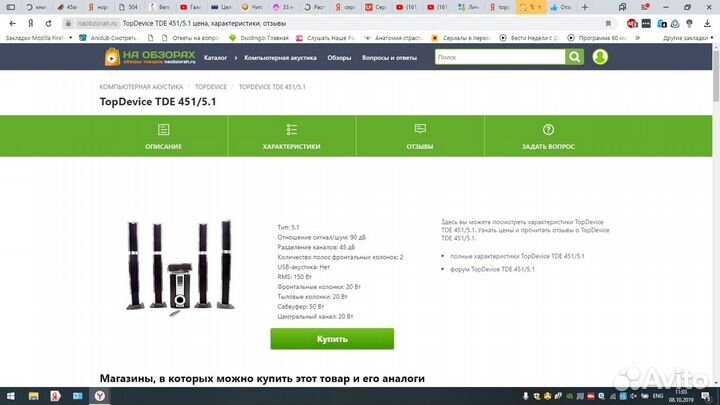Viewport: 720px width, 405px height.
Task: Open the Windows notification center icon
Action: point(706,396)
